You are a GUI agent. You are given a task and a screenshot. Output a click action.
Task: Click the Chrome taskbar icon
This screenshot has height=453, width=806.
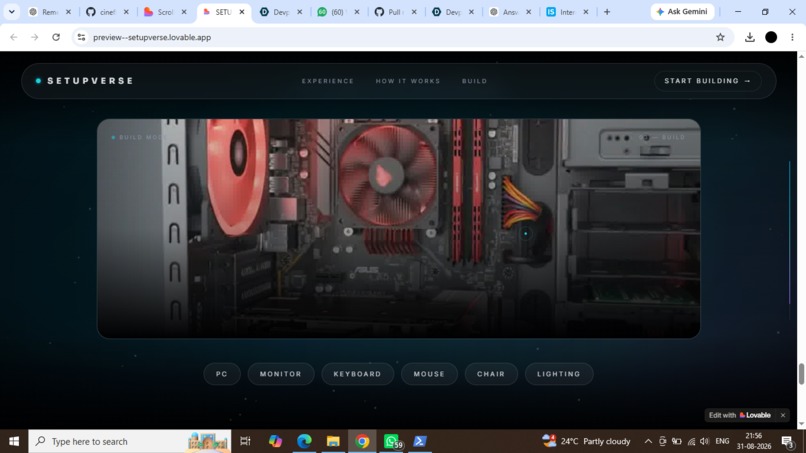point(362,441)
